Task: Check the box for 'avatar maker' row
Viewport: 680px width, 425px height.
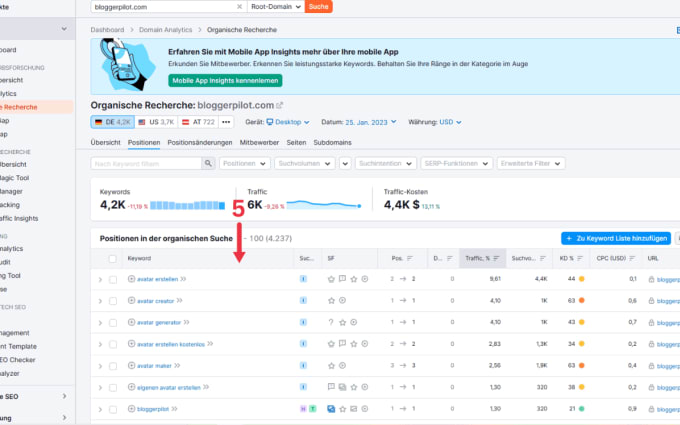Action: pyautogui.click(x=113, y=366)
